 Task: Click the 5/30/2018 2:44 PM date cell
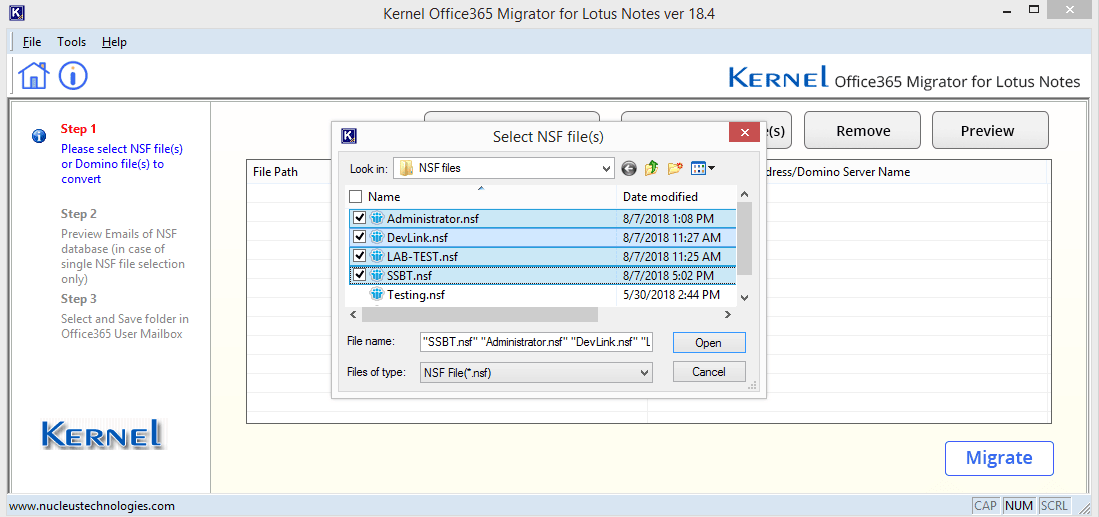coord(671,295)
